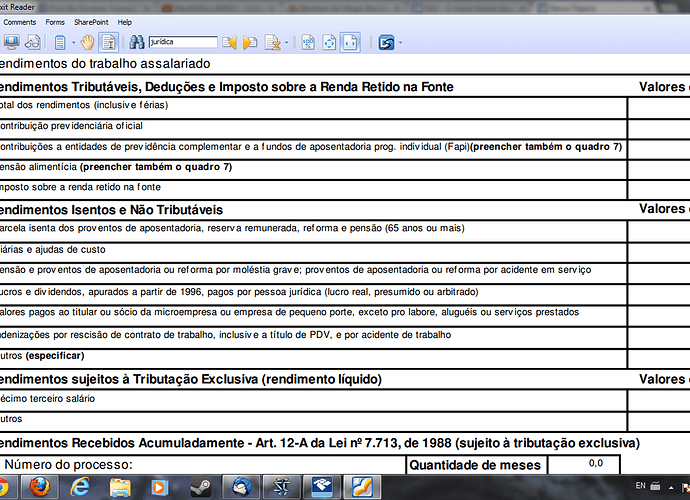Open the Comments menu
The width and height of the screenshot is (690, 500).
point(19,22)
